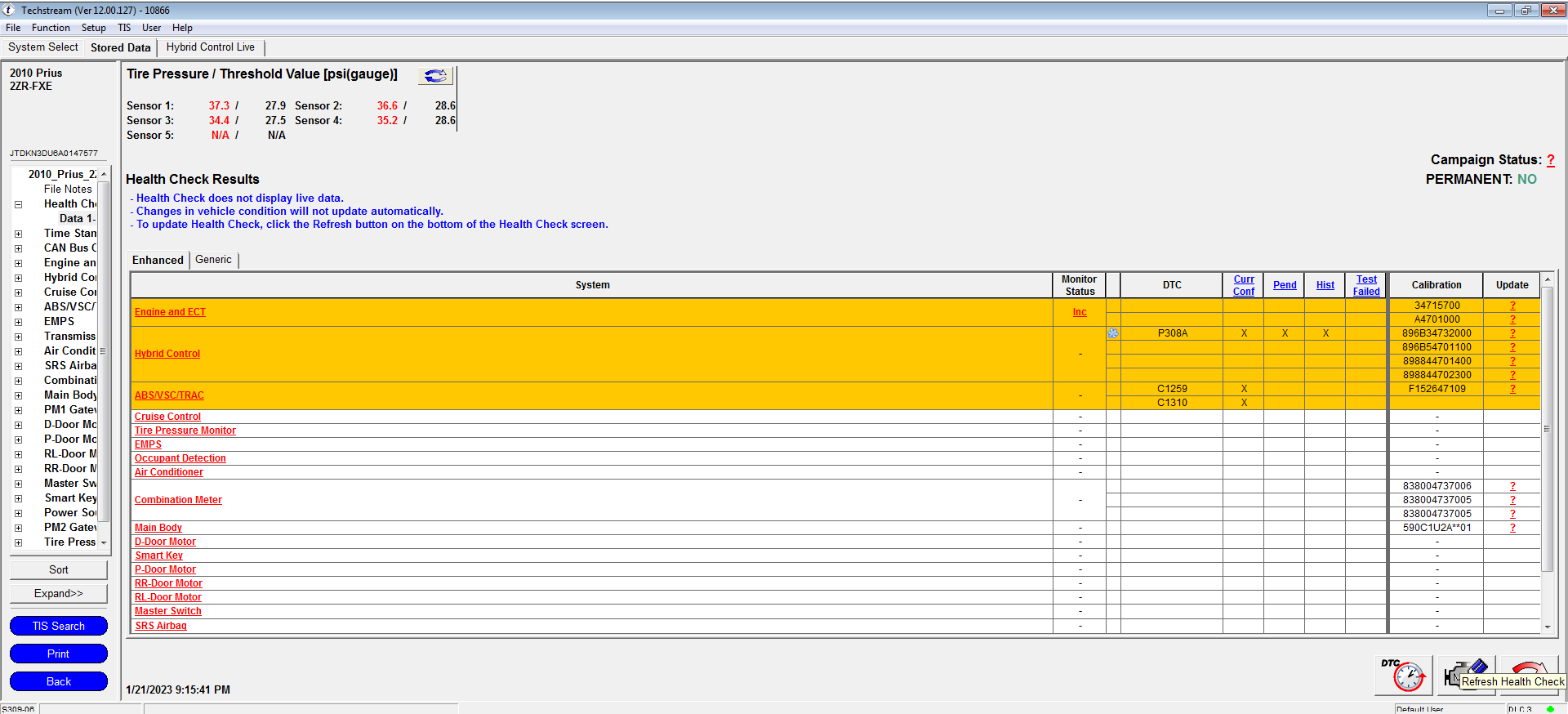Expand the Time Stamp tree node
The width and height of the screenshot is (1568, 714).
click(x=18, y=234)
